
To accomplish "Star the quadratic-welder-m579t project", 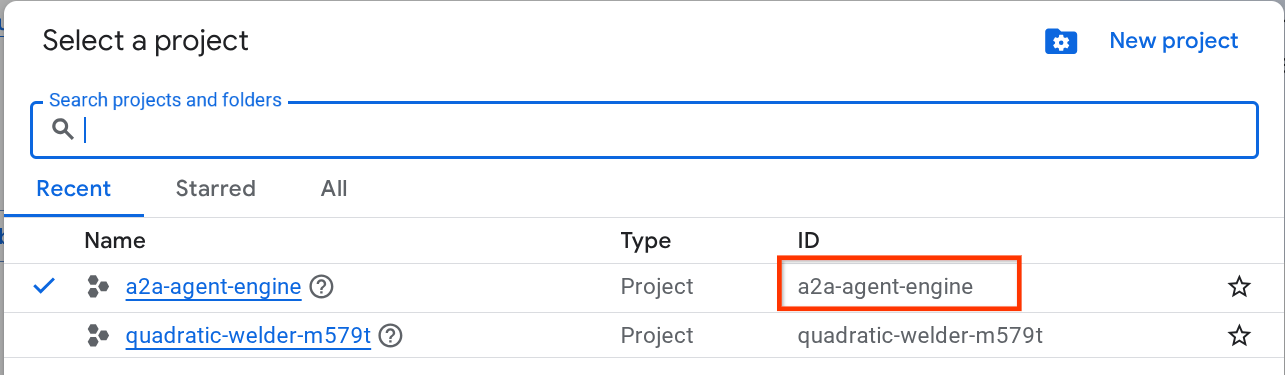I will pyautogui.click(x=1239, y=336).
